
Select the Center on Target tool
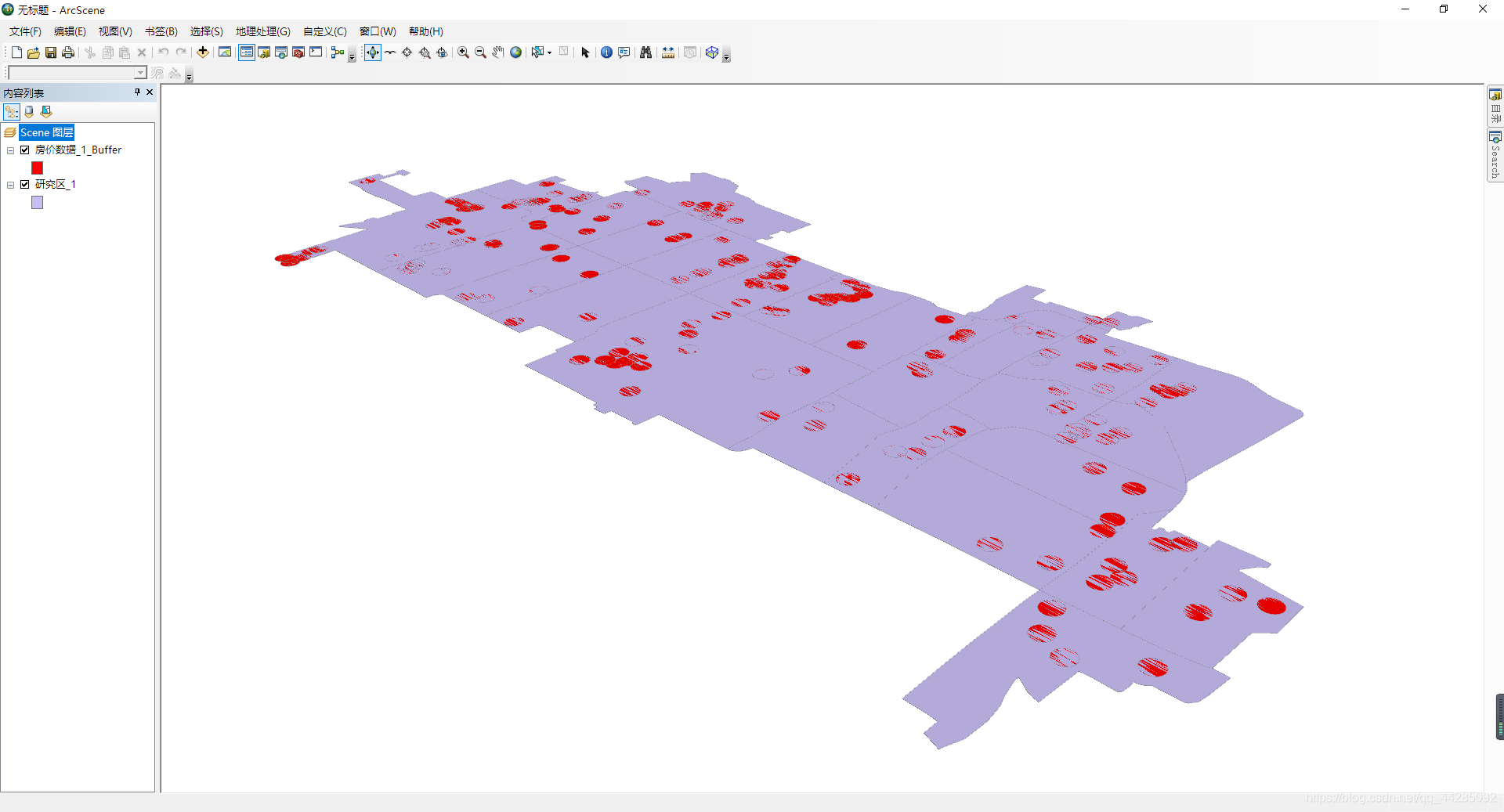(x=407, y=52)
